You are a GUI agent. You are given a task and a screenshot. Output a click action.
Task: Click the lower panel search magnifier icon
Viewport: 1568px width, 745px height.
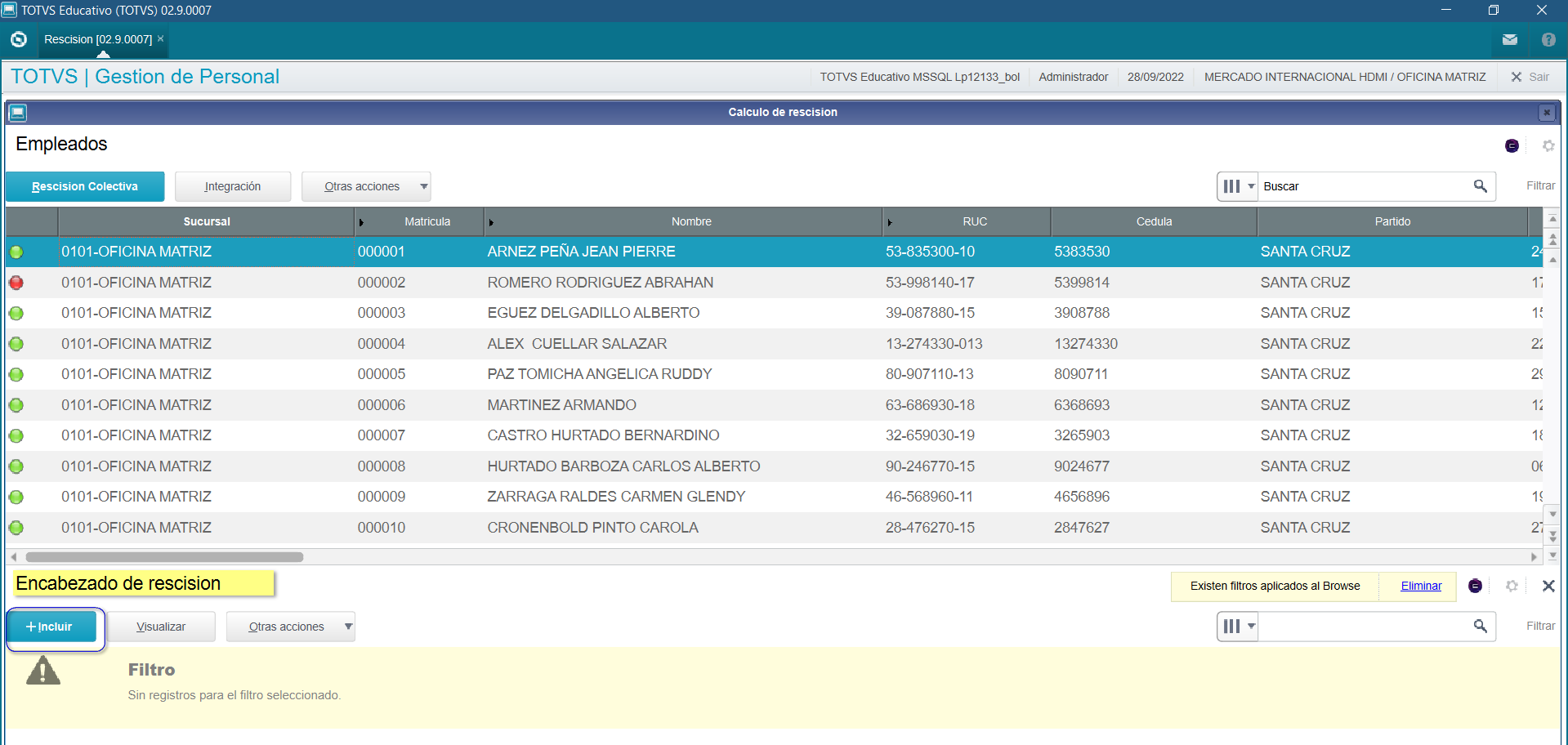[x=1480, y=627]
